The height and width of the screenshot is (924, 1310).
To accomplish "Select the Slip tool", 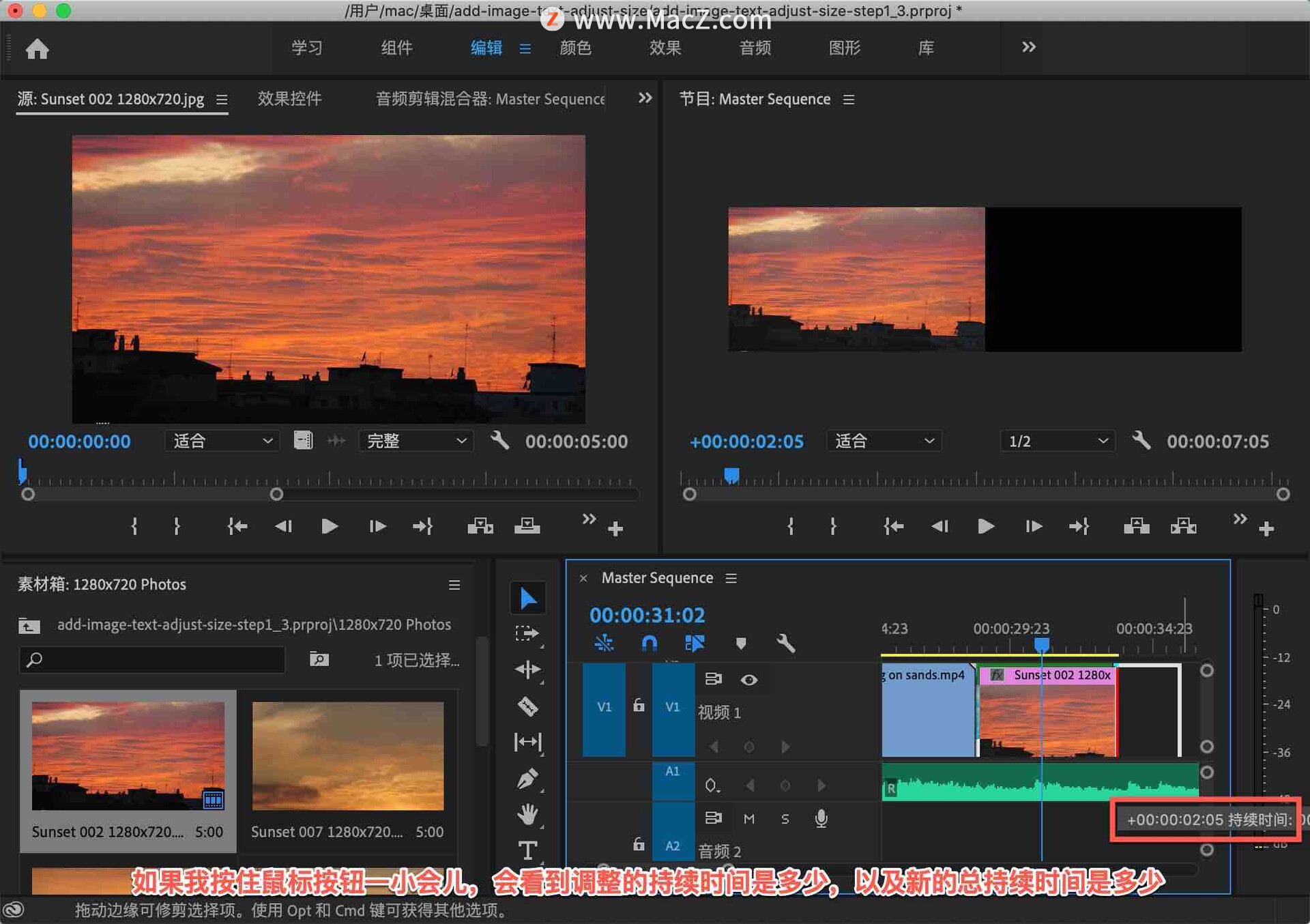I will point(527,742).
